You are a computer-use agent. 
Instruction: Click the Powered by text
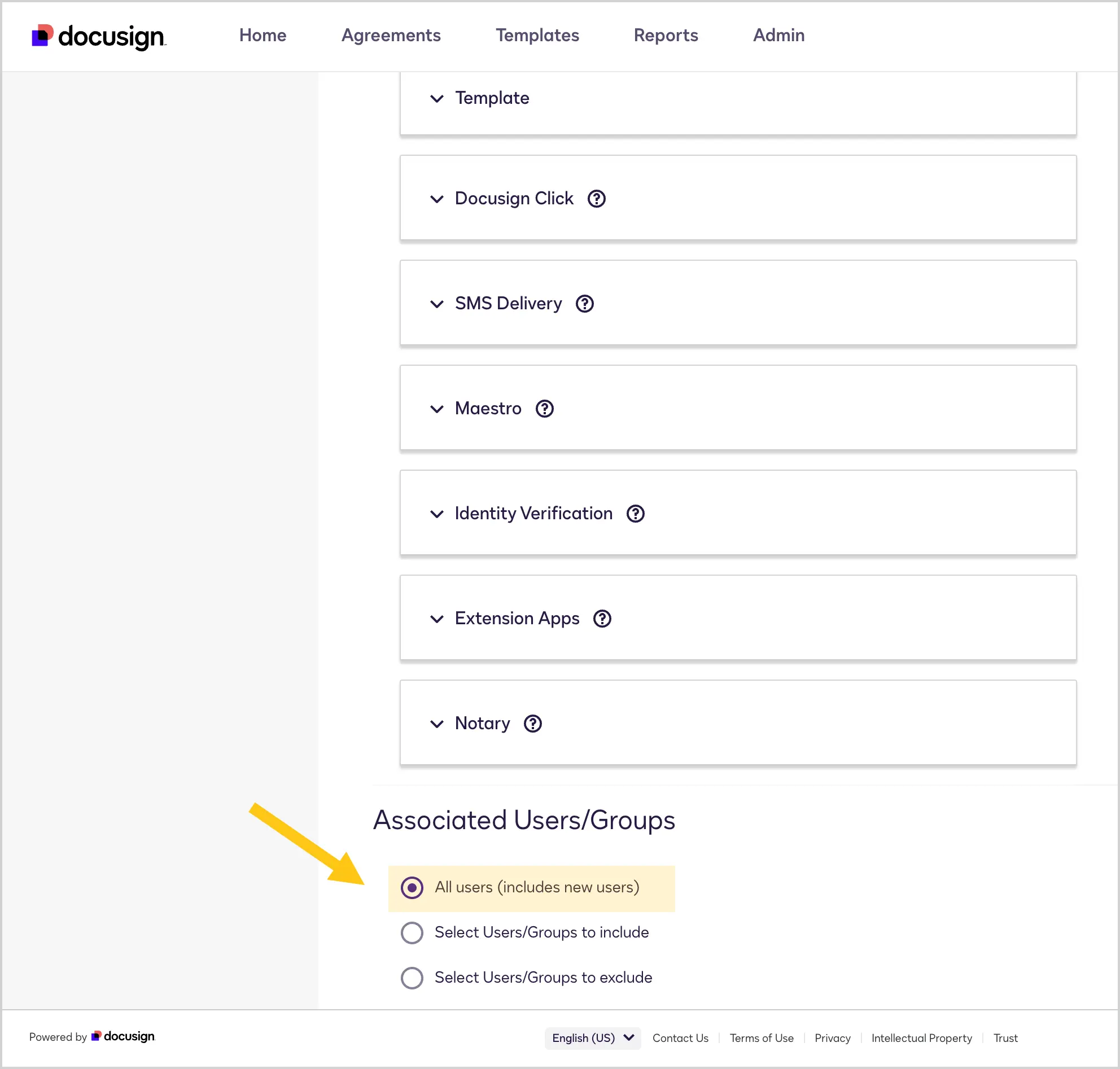coord(58,1036)
